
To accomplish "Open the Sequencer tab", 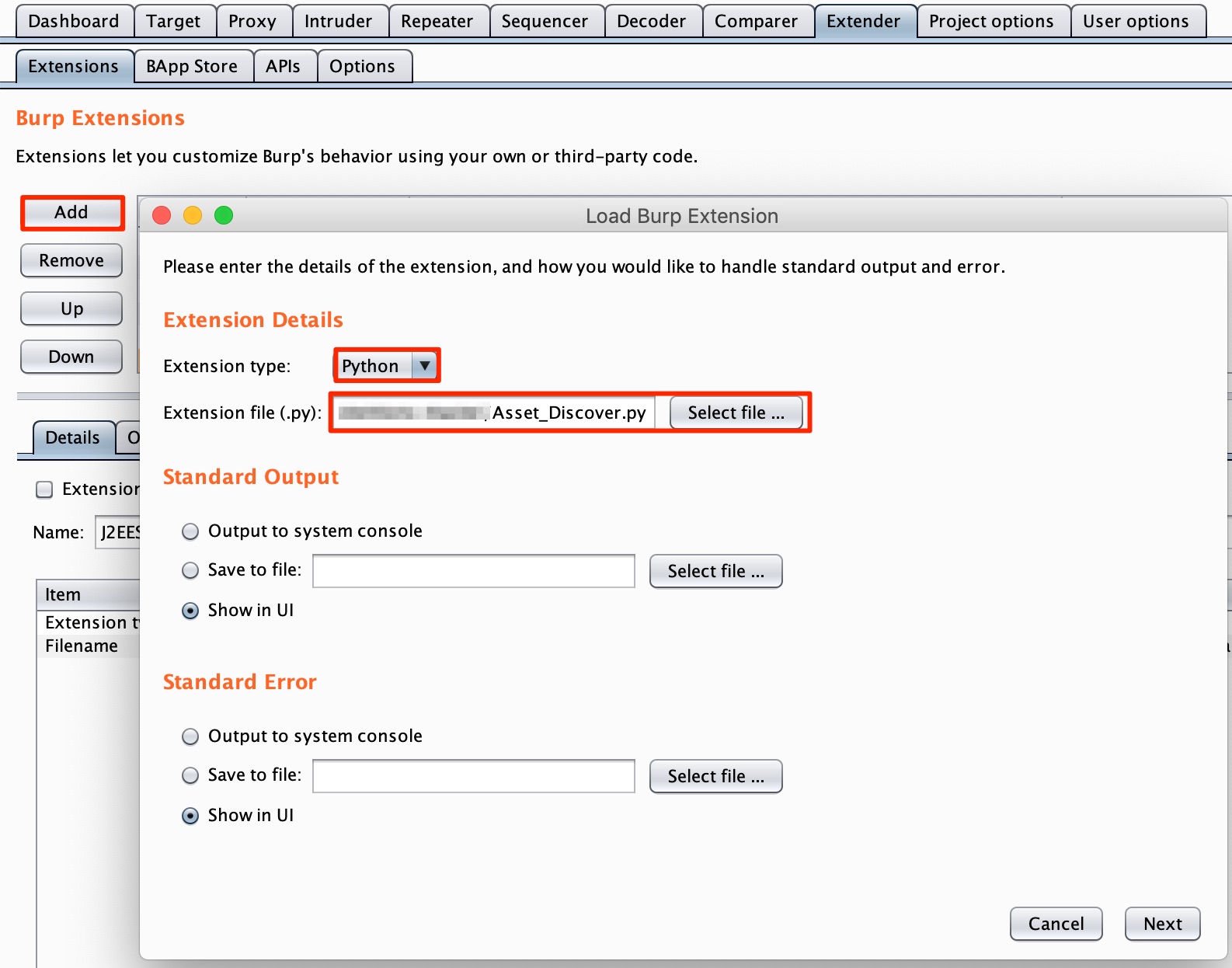I will 545,21.
